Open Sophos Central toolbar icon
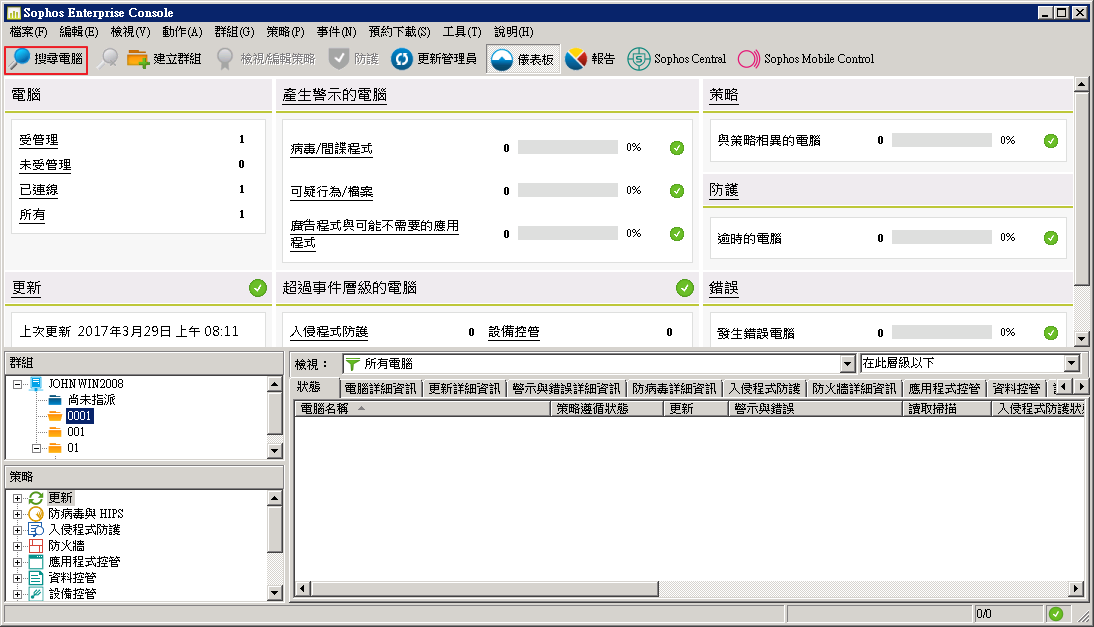This screenshot has height=627, width=1094. point(638,59)
